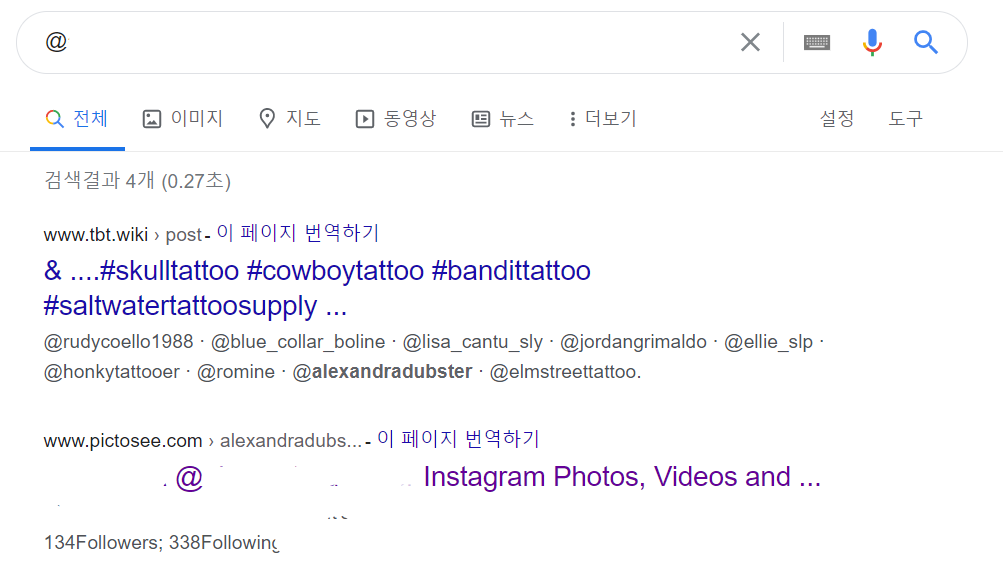Screen dimensions: 1003x585
Task: Open the on-screen keyboard input tool
Action: point(817,42)
